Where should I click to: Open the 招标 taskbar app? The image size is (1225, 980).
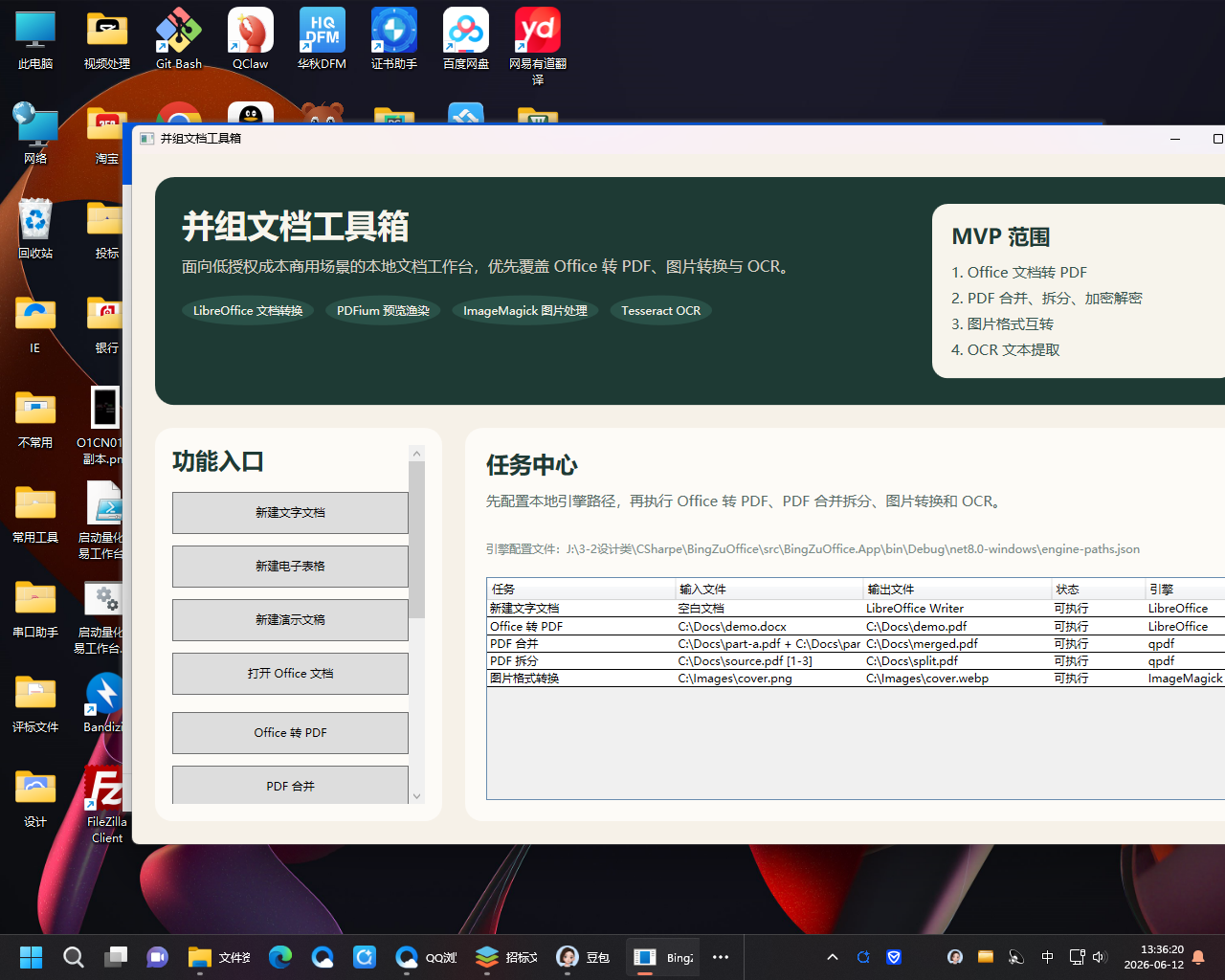506,957
